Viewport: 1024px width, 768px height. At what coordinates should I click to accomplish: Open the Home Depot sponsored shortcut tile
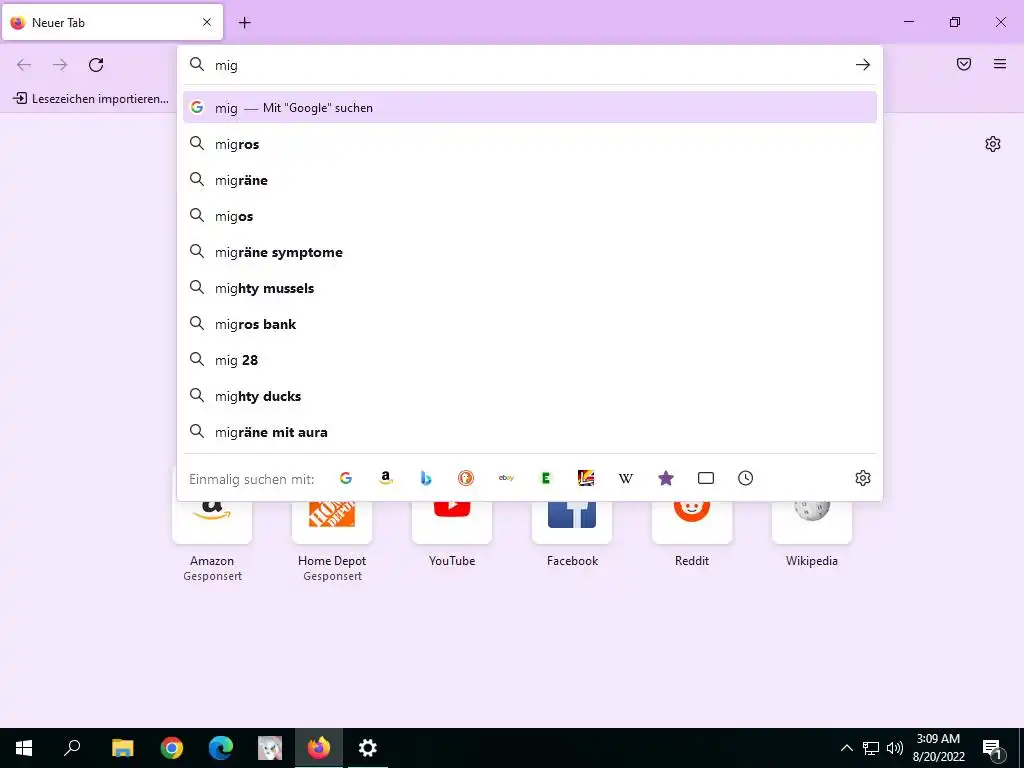tap(332, 522)
